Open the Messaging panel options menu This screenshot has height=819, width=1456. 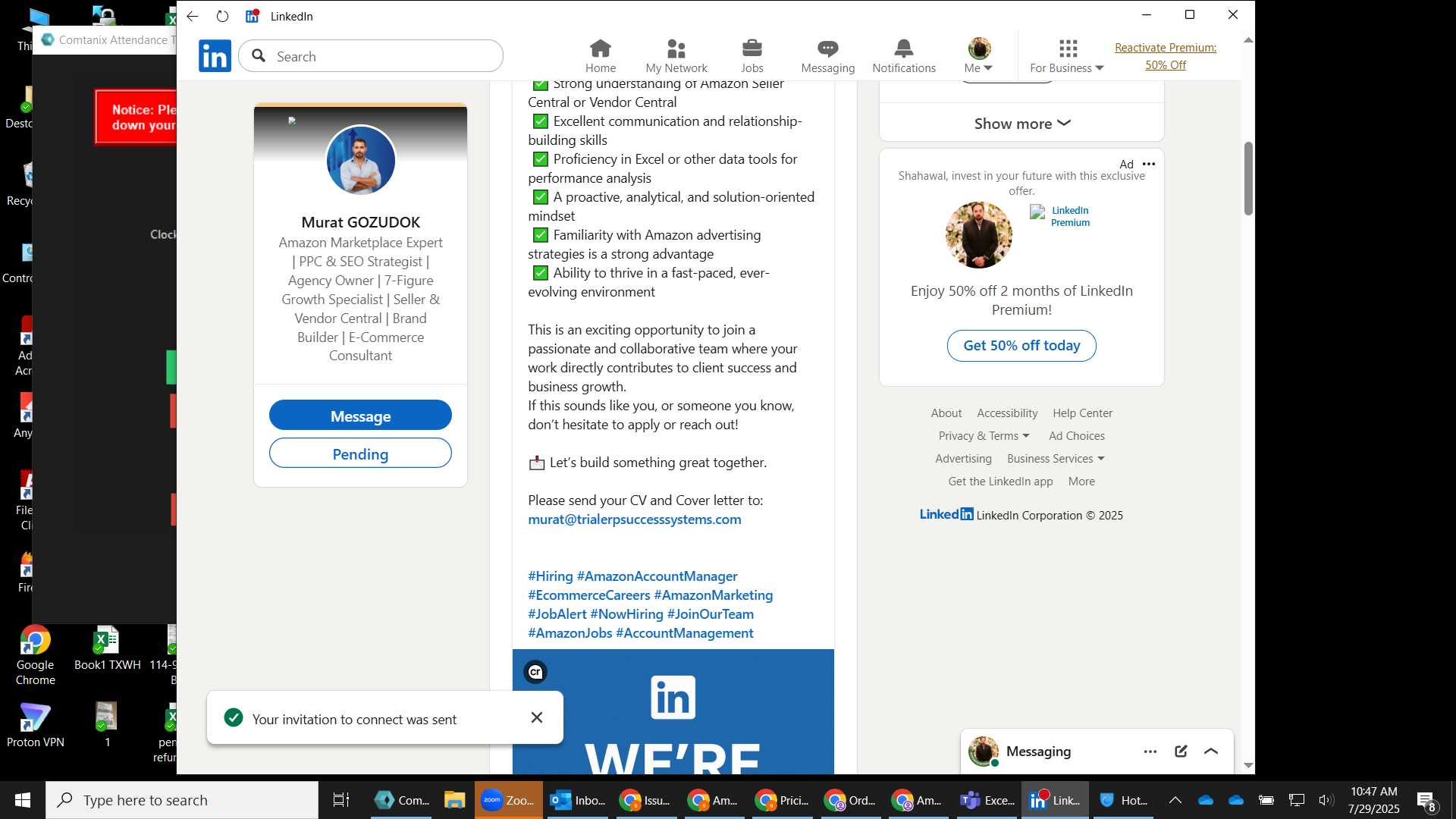1150,752
